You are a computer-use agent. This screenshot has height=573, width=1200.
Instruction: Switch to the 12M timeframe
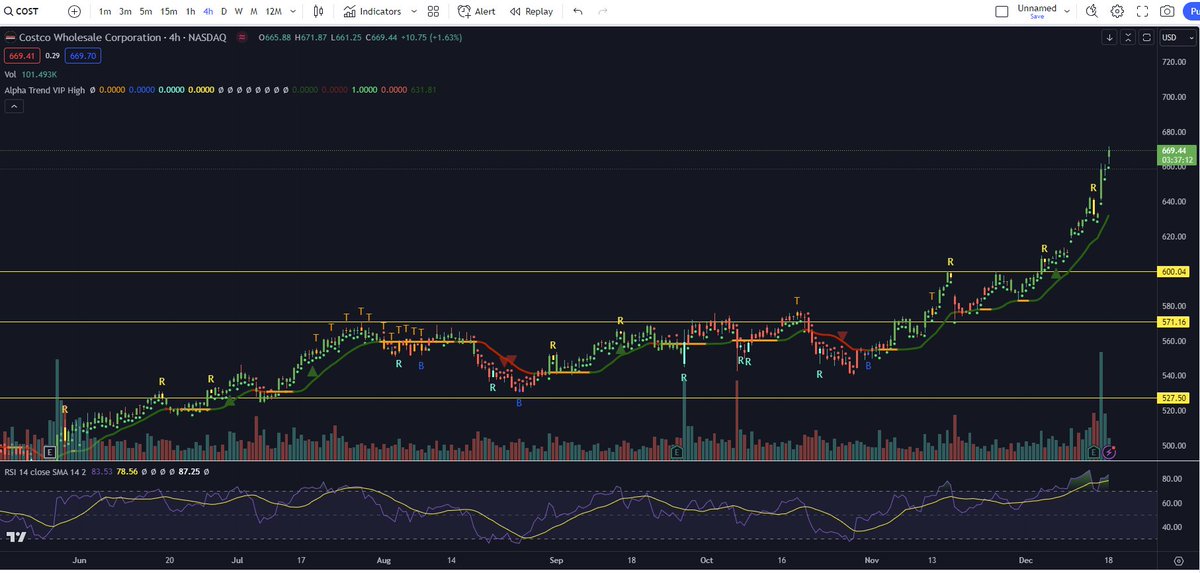pos(272,11)
